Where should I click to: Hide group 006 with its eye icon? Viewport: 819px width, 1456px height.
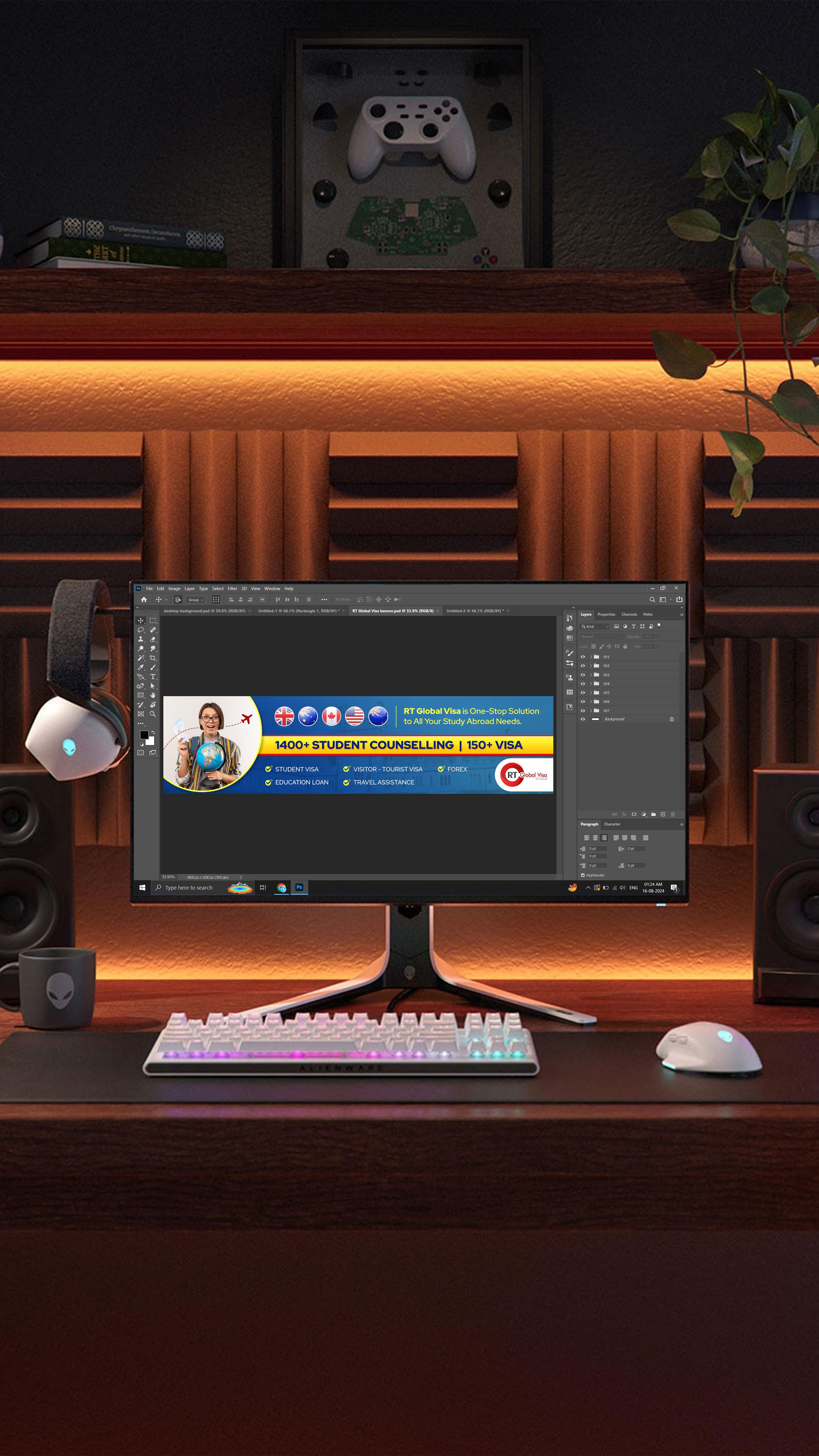click(x=583, y=701)
